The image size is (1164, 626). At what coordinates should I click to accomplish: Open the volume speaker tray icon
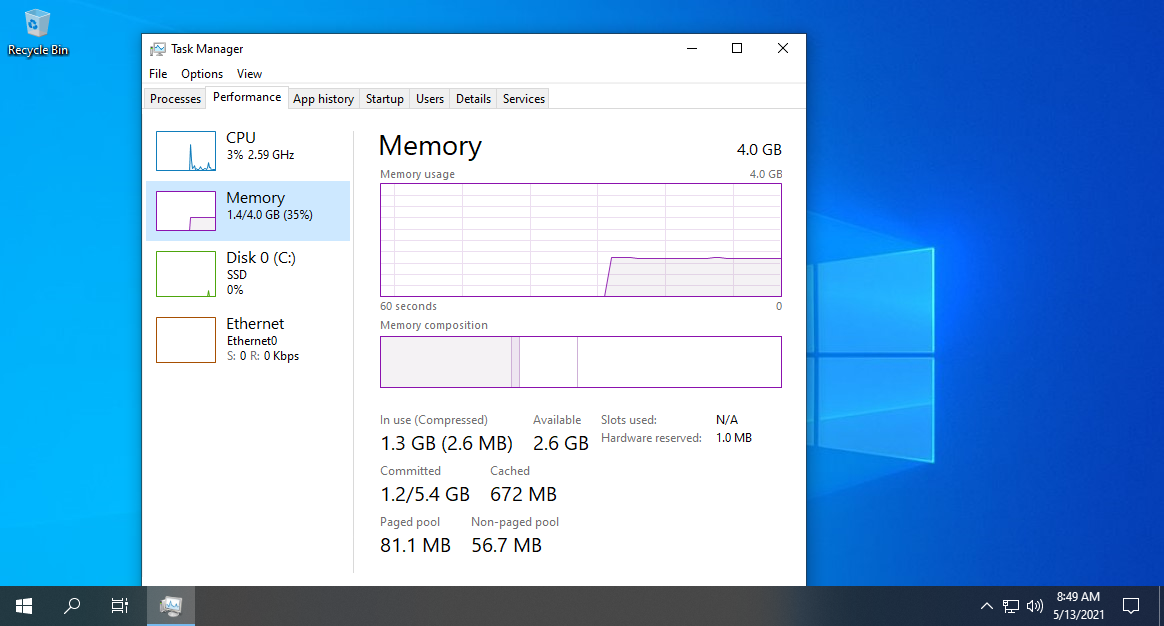1034,606
